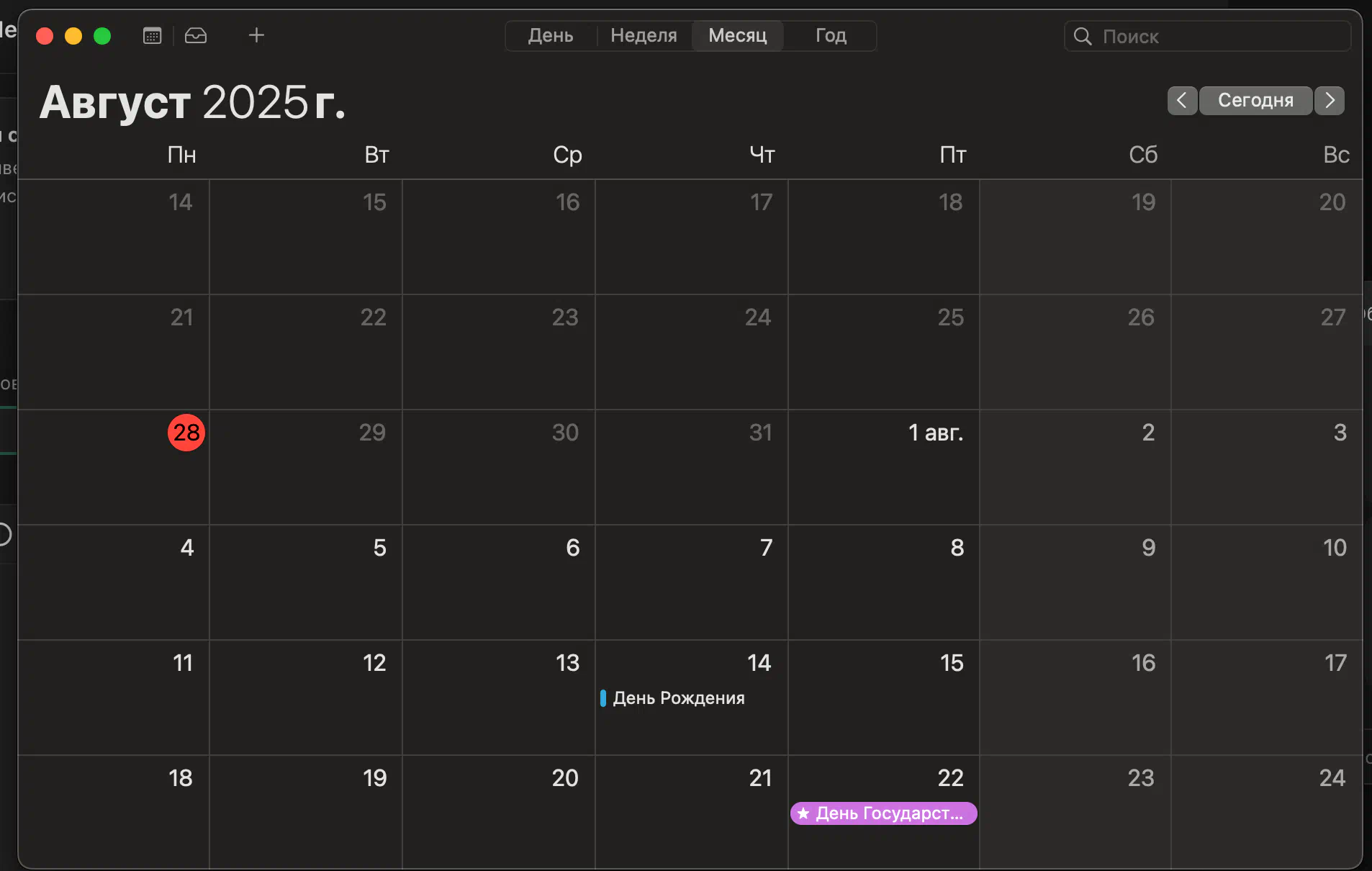Screen dimensions: 1372x871
Task: Close the Calendar window
Action: 45,36
